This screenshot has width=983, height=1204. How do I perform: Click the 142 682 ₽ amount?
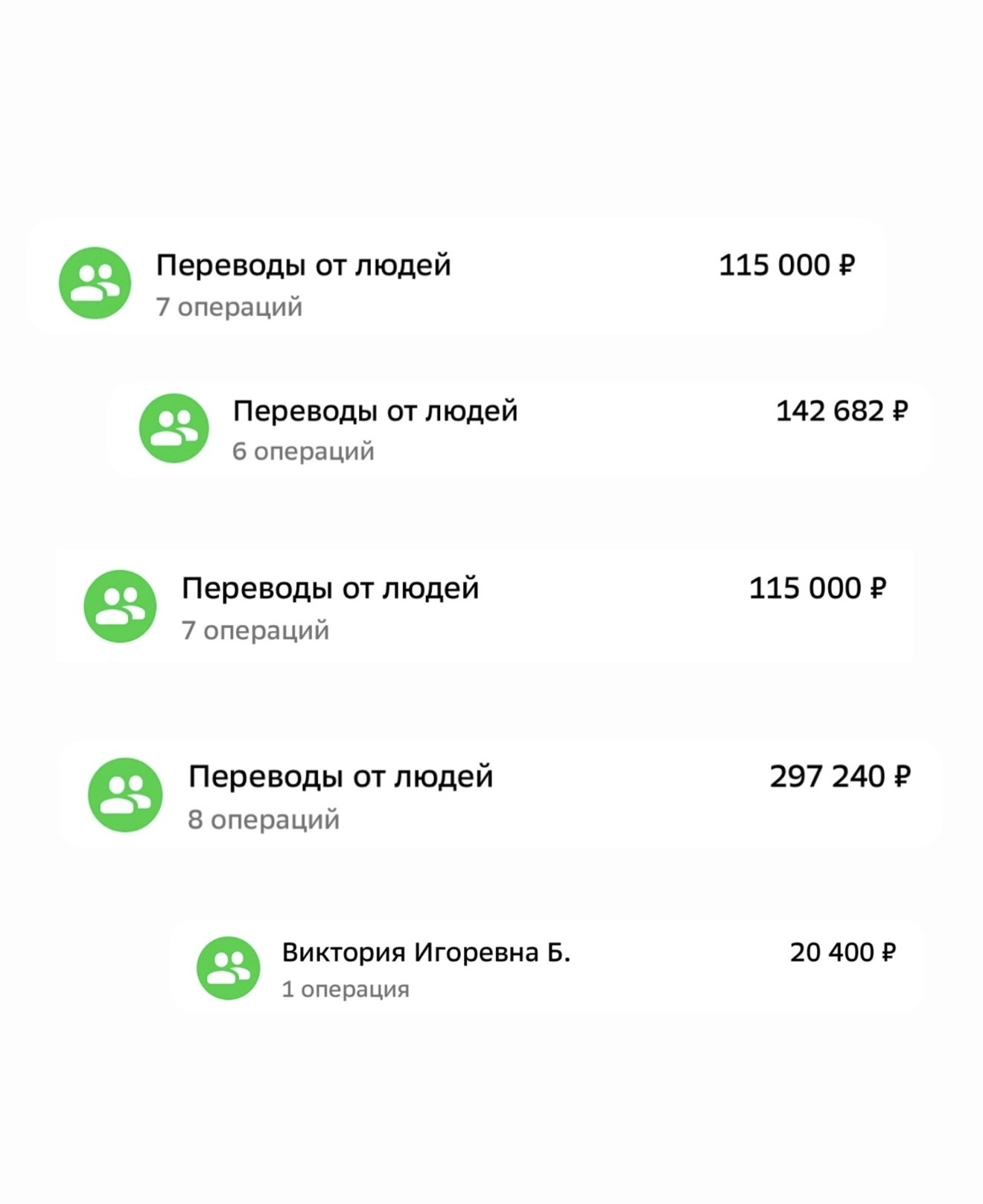(x=842, y=411)
